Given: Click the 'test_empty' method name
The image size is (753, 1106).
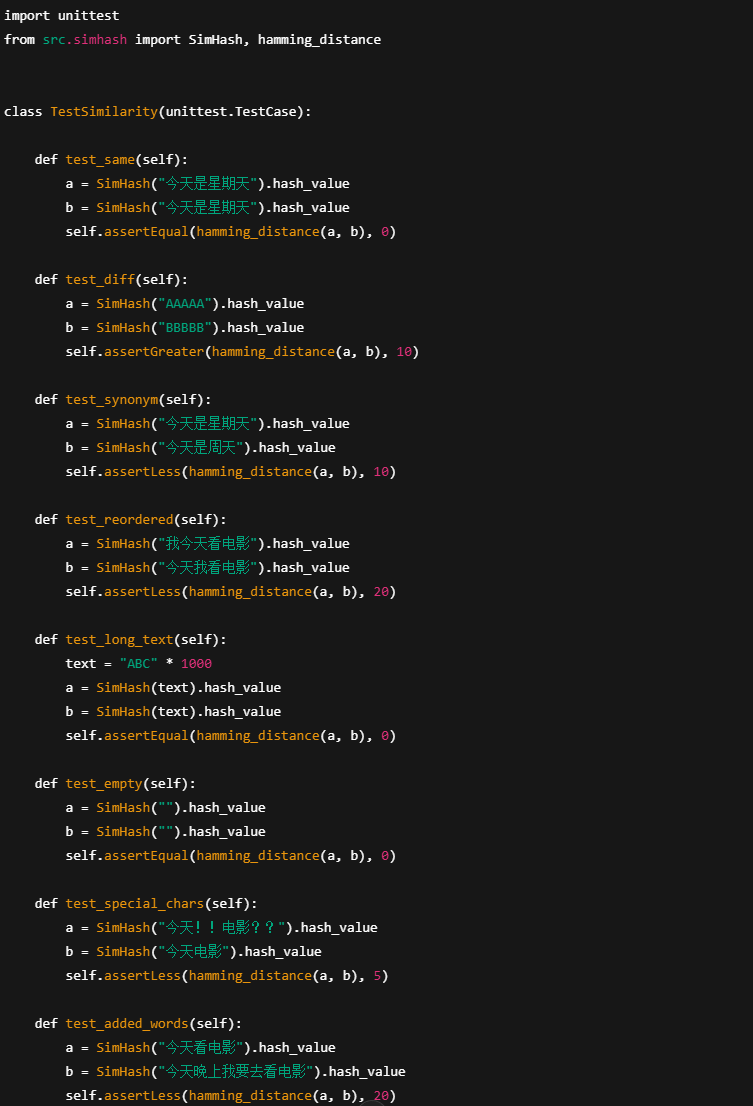Looking at the screenshot, I should [x=104, y=783].
